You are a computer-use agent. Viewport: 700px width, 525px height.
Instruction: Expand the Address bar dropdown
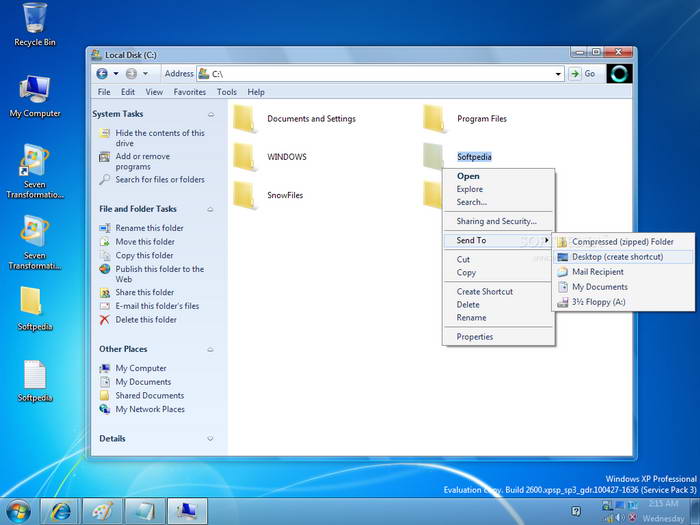pos(558,74)
